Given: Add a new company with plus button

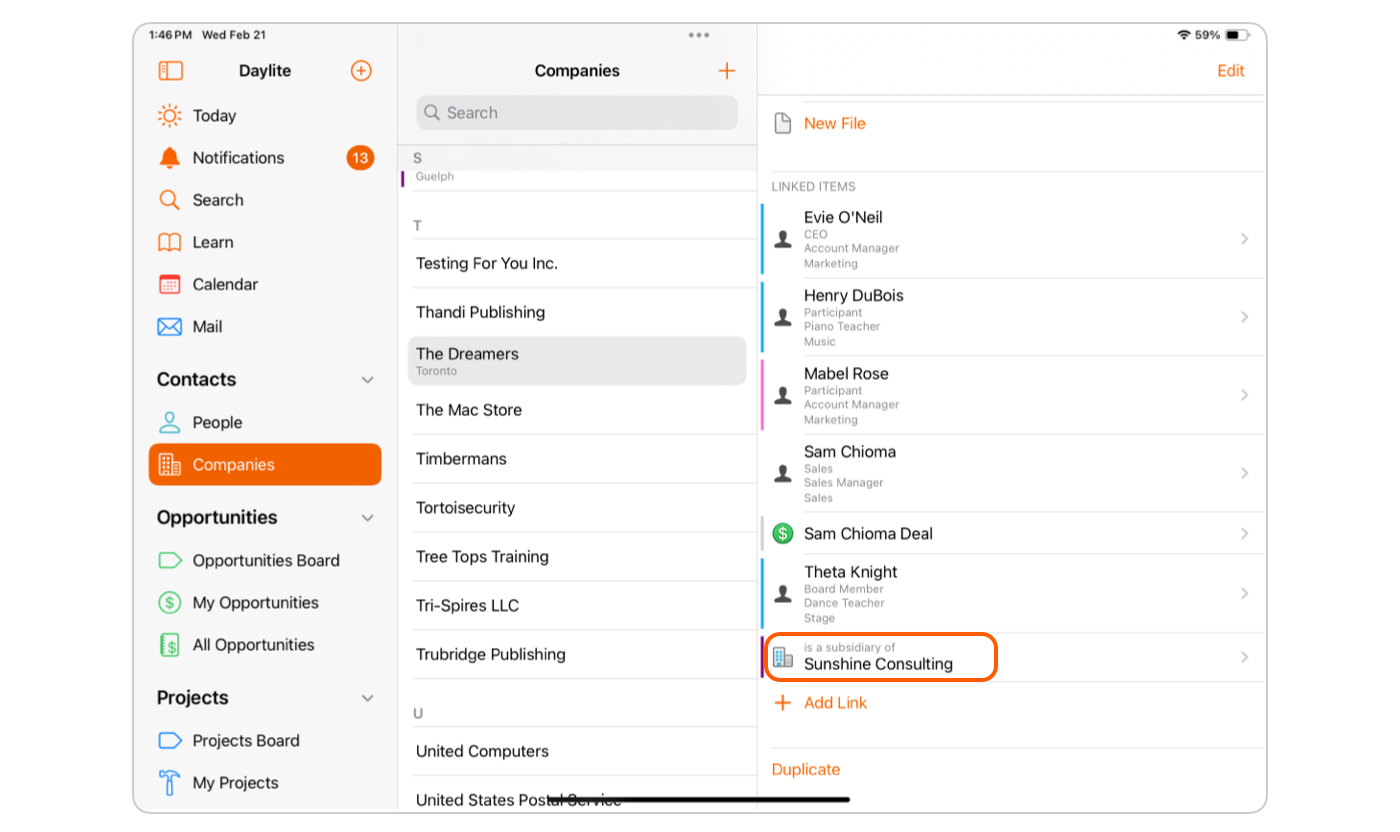Looking at the screenshot, I should pyautogui.click(x=727, y=71).
